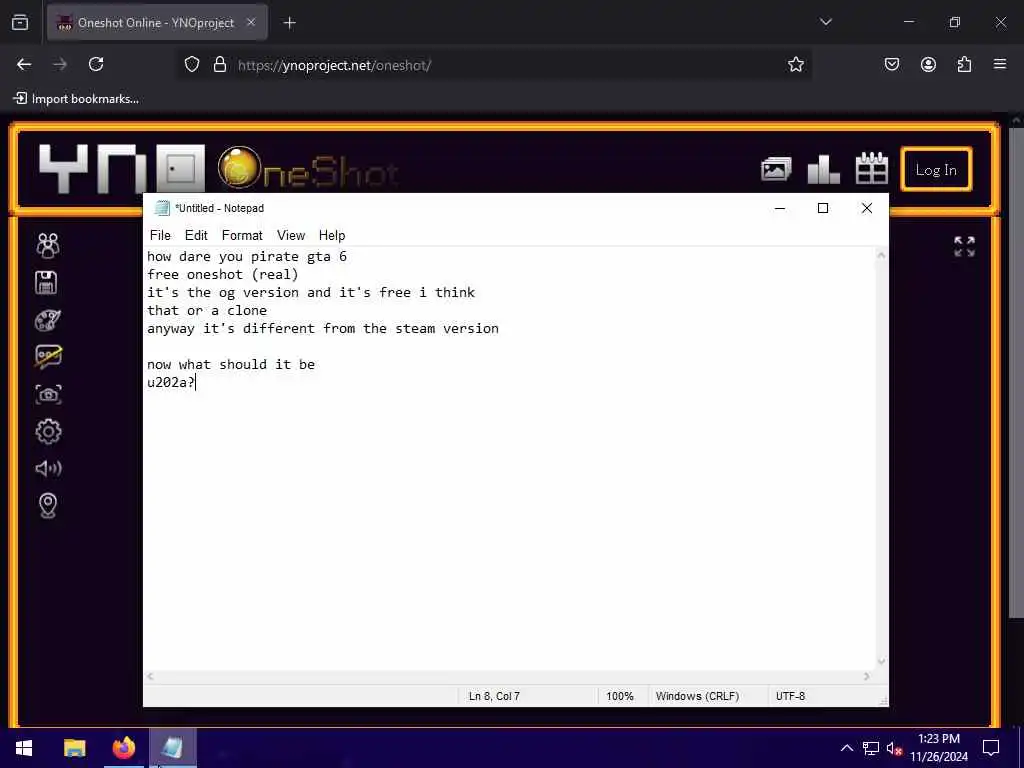Screen dimensions: 1024x768
Task: Open the rankings bar chart icon
Action: pyautogui.click(x=823, y=169)
